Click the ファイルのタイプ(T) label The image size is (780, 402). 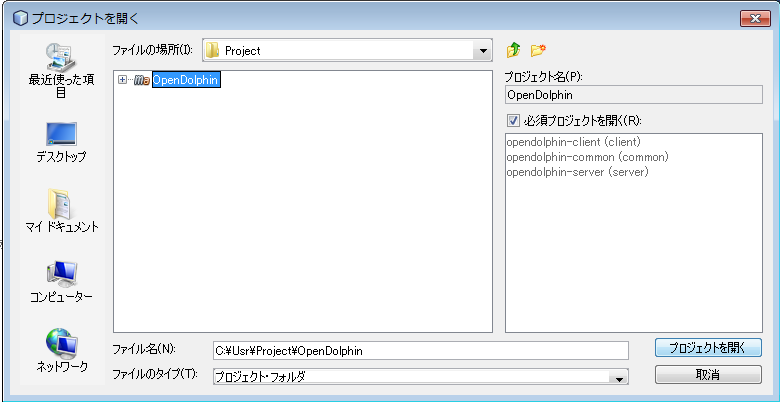(x=155, y=375)
